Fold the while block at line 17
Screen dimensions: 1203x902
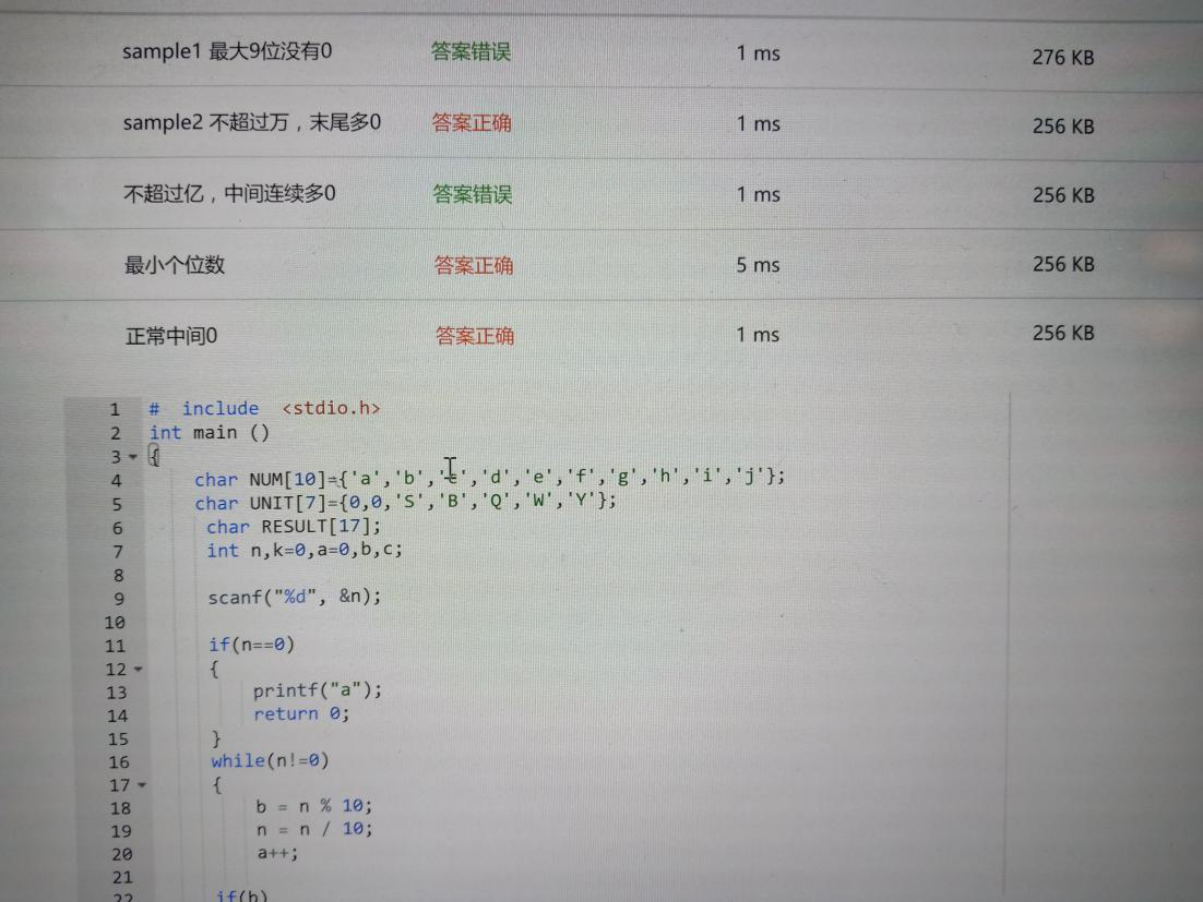(141, 785)
